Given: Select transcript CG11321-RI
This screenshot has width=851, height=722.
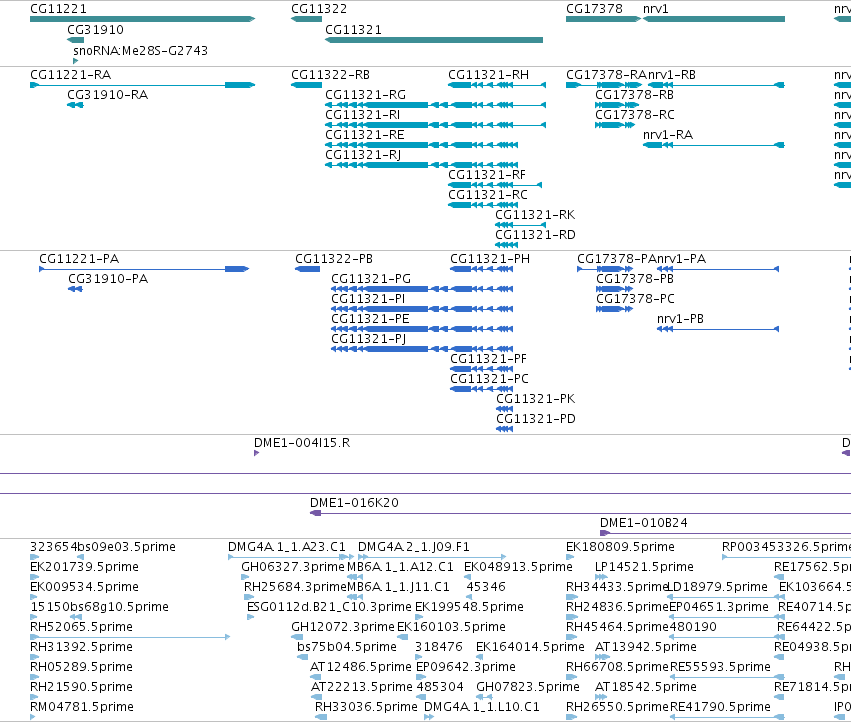Looking at the screenshot, I should 435,125.
